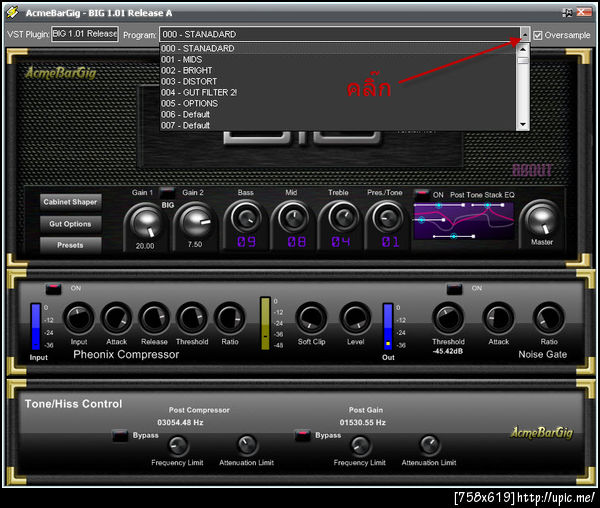Toggle the Oversample checkbox
The width and height of the screenshot is (600, 508).
point(538,35)
